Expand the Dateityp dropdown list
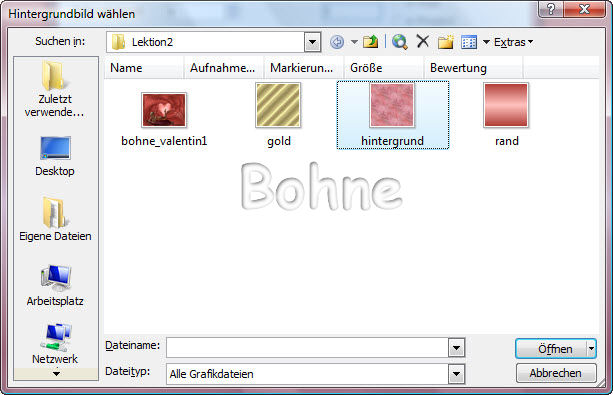The height and width of the screenshot is (395, 613). point(456,374)
